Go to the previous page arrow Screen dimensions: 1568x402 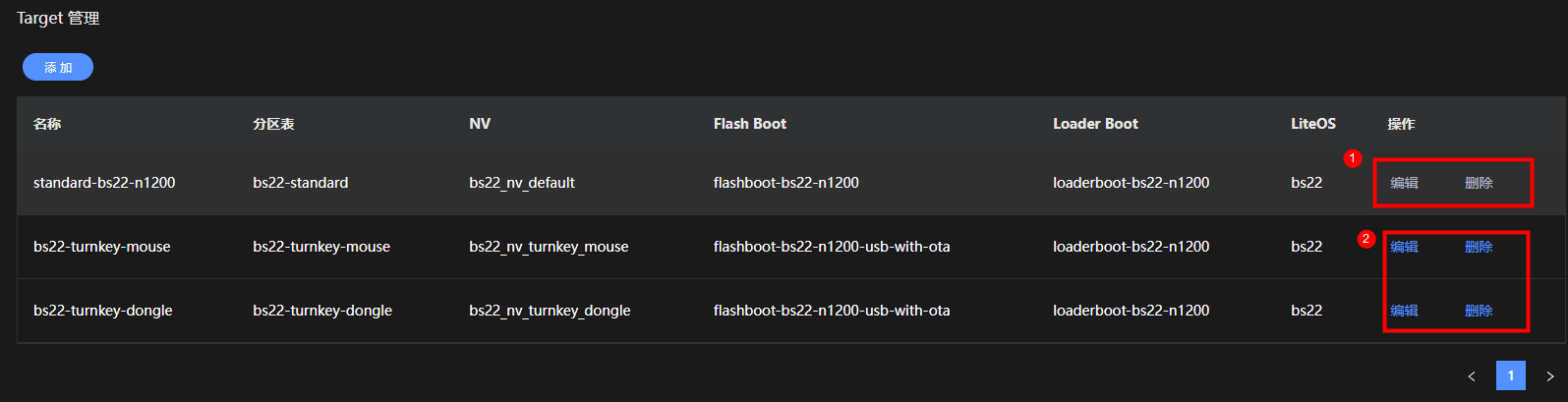pos(1472,375)
